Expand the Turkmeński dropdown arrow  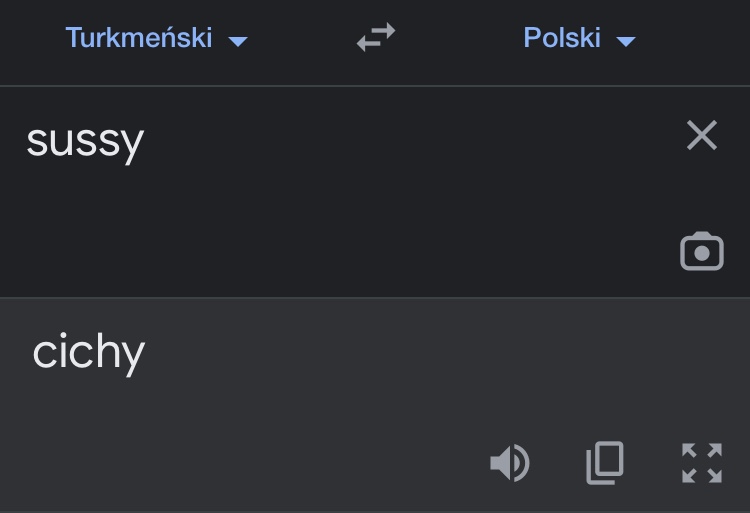point(238,41)
